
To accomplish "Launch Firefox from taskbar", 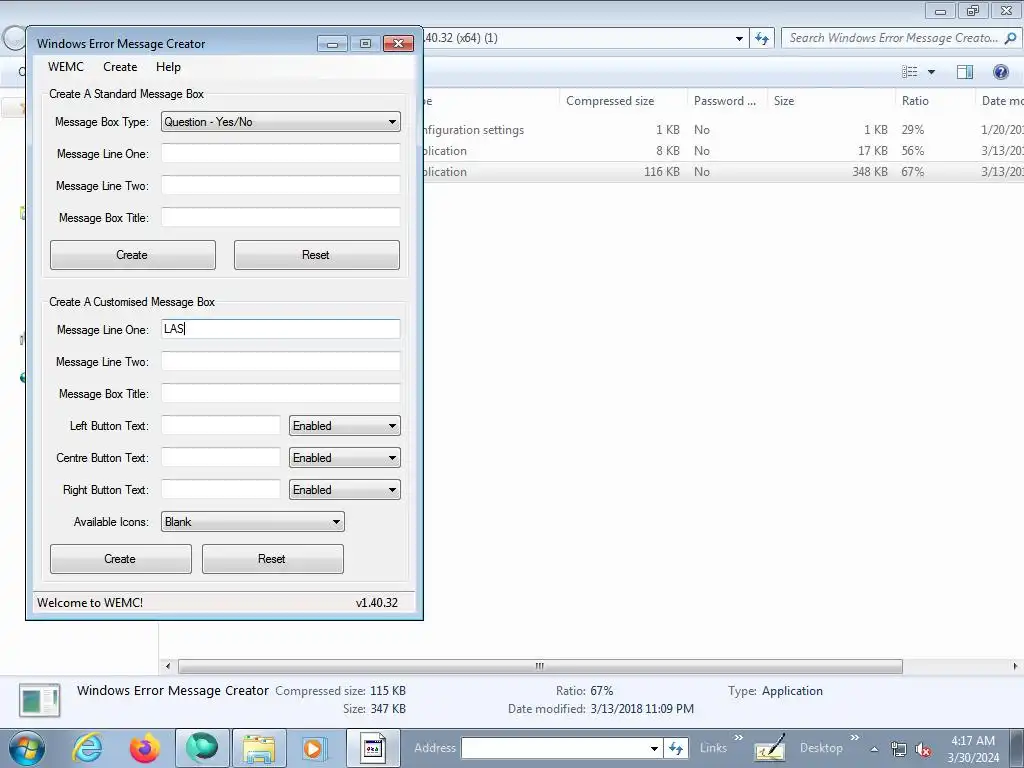I will [x=144, y=748].
